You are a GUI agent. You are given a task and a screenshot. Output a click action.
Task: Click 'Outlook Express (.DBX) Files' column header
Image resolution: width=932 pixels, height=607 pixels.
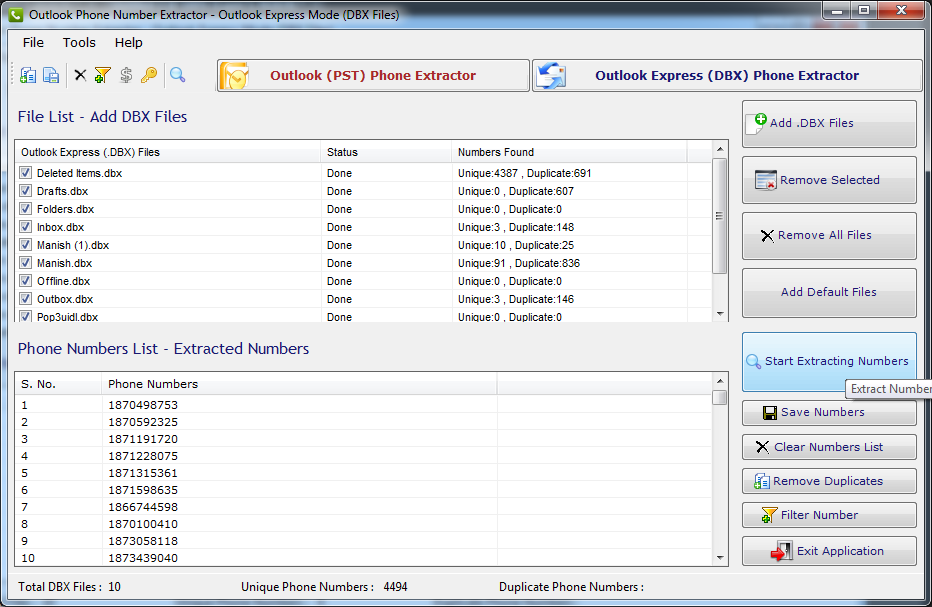pyautogui.click(x=168, y=152)
